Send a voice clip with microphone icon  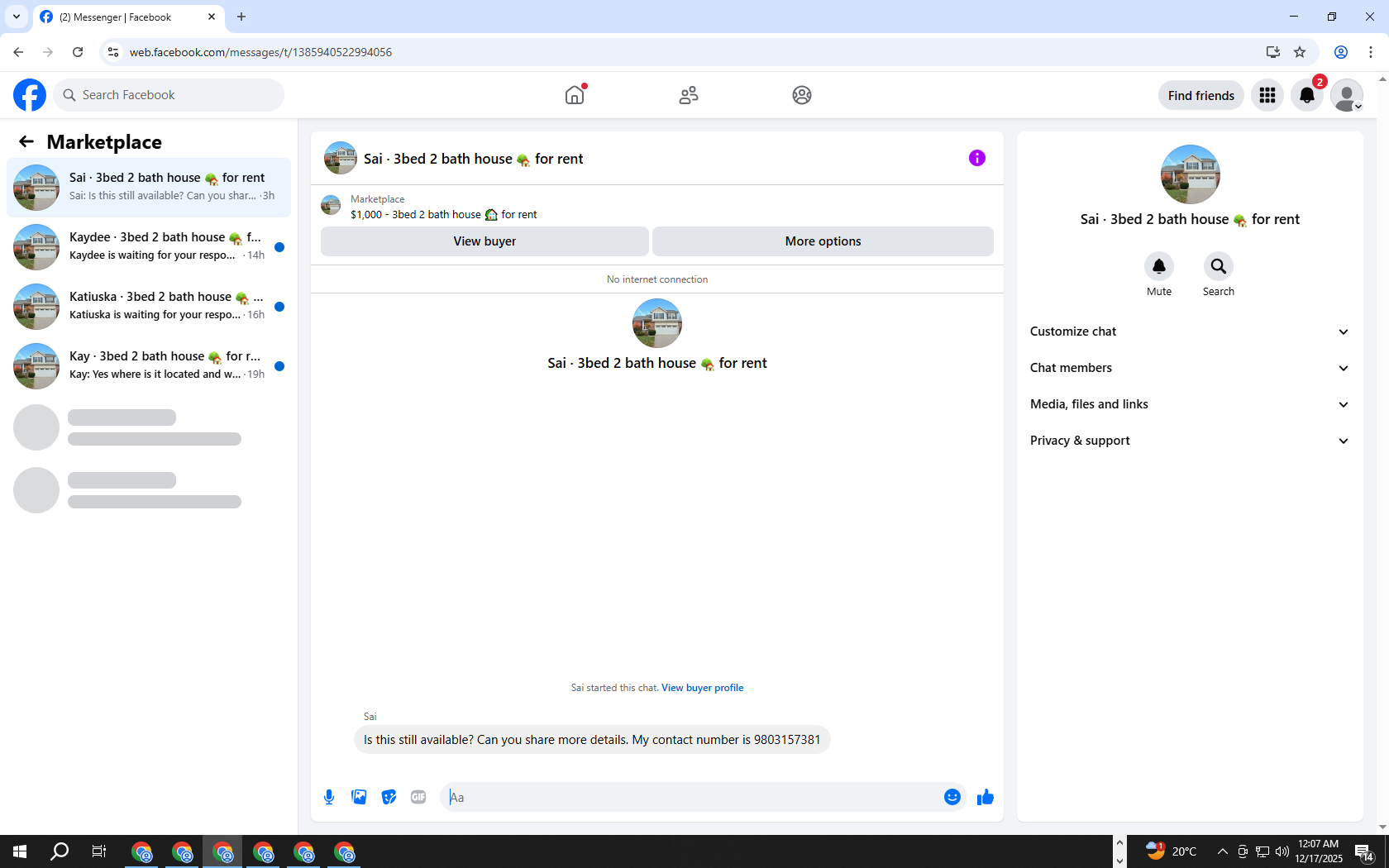tap(329, 797)
